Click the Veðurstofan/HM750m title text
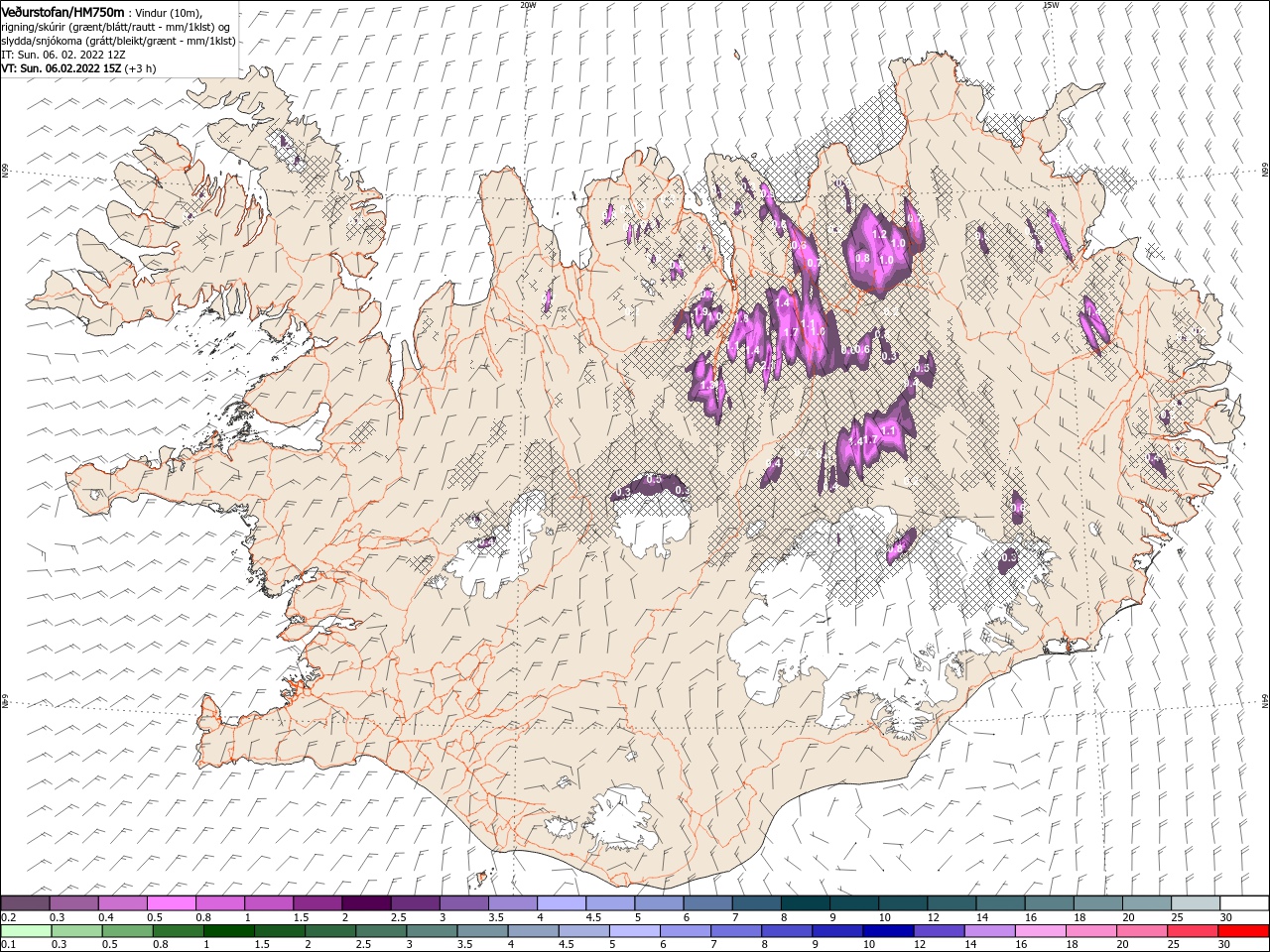Screen dimensions: 1270x952 coord(63,11)
